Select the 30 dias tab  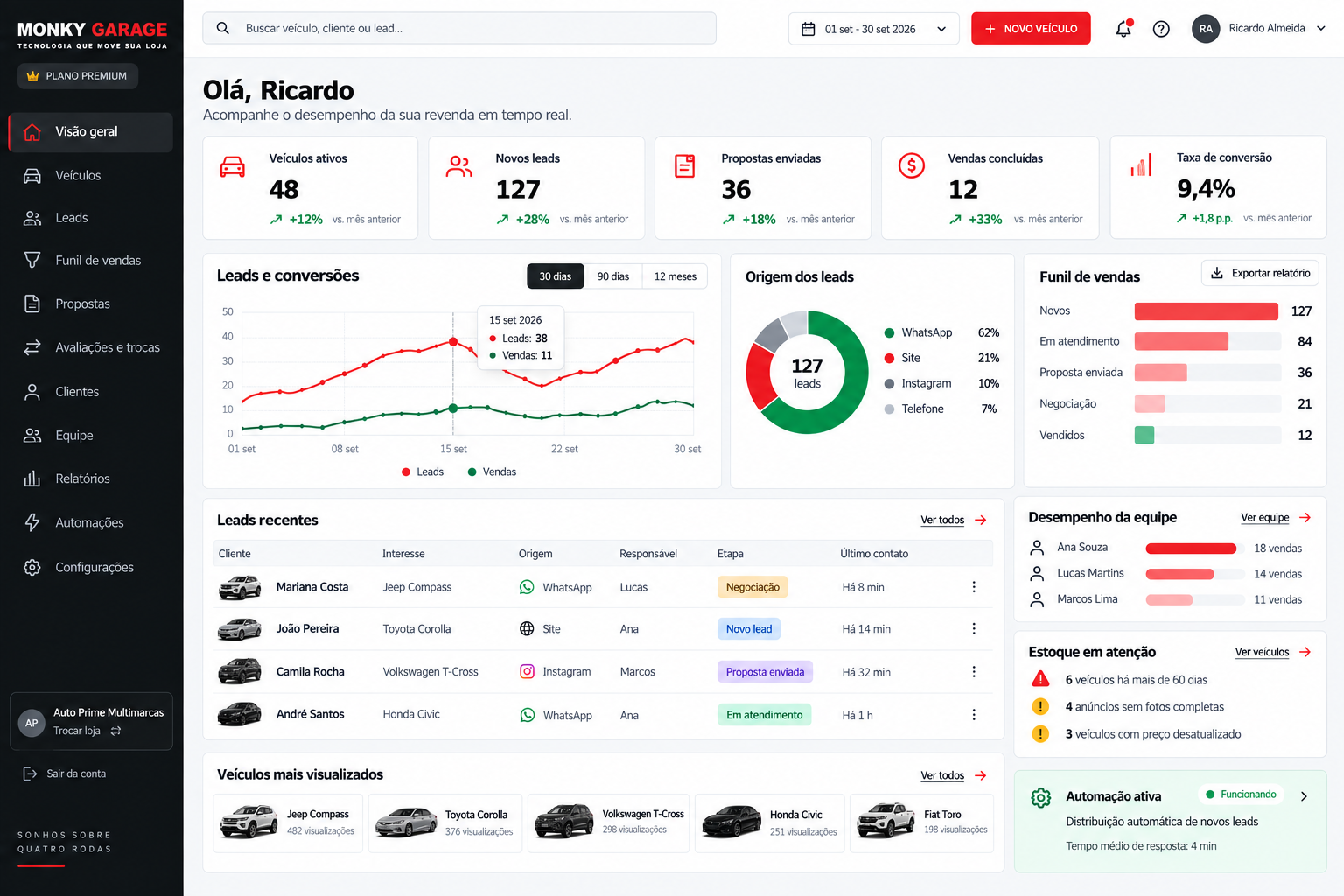(x=555, y=276)
